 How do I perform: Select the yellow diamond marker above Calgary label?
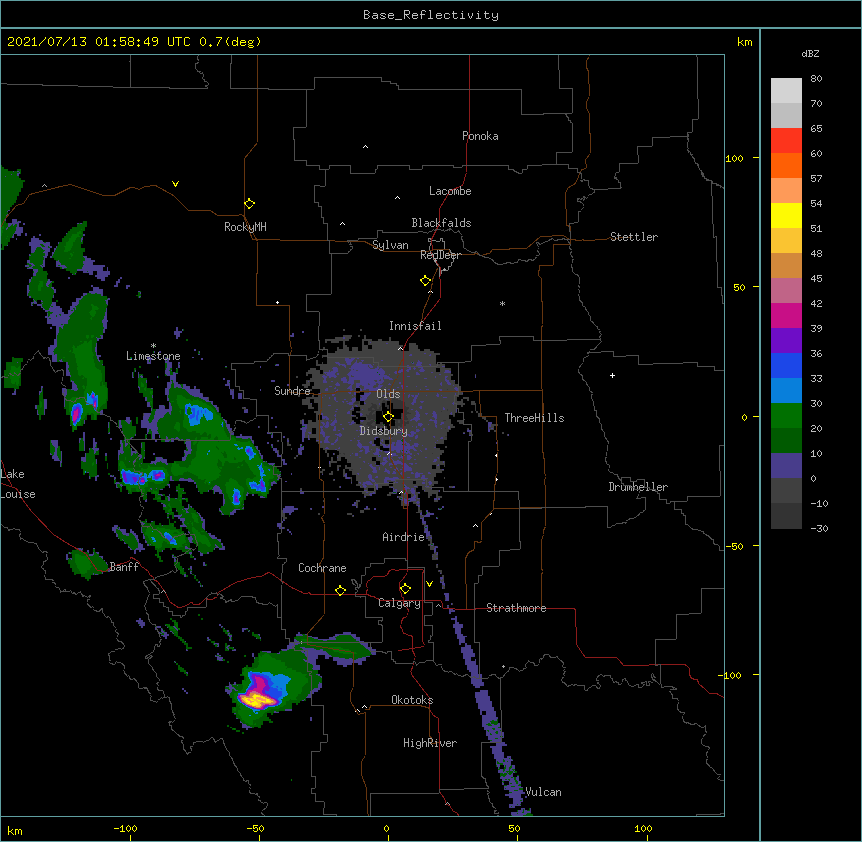(405, 589)
